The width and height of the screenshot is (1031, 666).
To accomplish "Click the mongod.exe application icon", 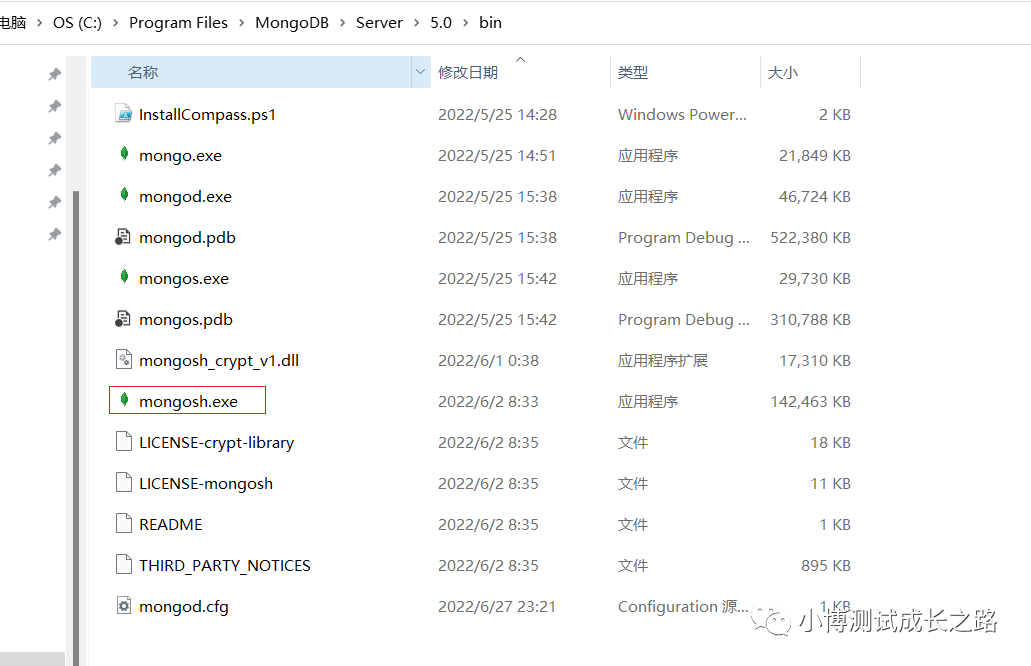I will (x=123, y=196).
